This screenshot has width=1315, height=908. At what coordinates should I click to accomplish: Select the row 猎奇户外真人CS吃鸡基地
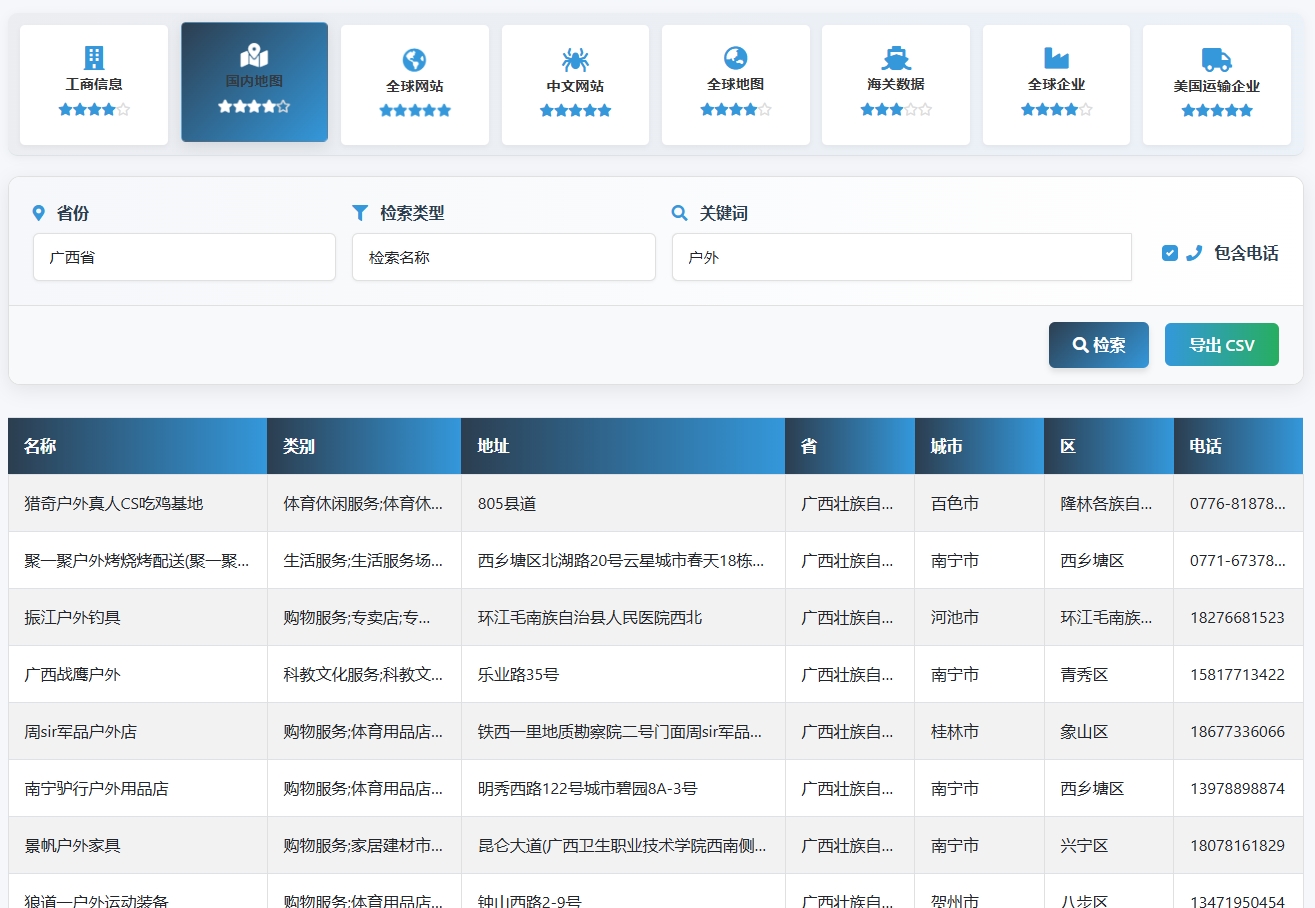point(655,503)
